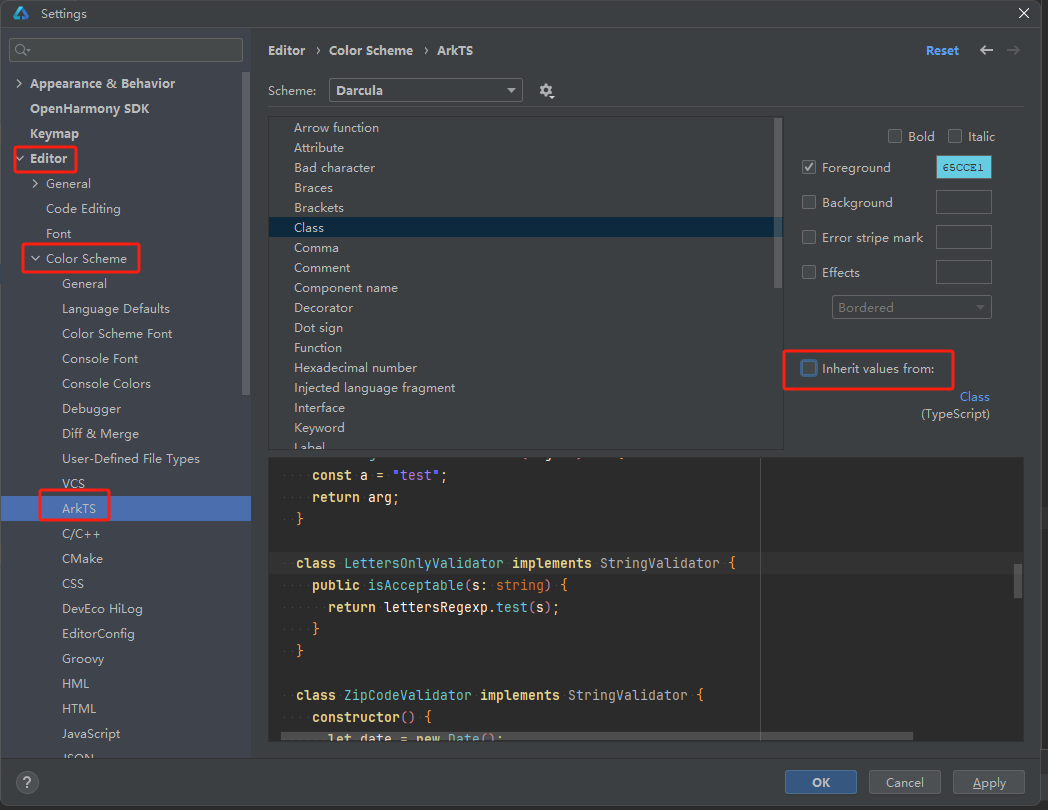Open the Darcula scheme dropdown
Viewport: 1048px width, 810px height.
point(425,90)
